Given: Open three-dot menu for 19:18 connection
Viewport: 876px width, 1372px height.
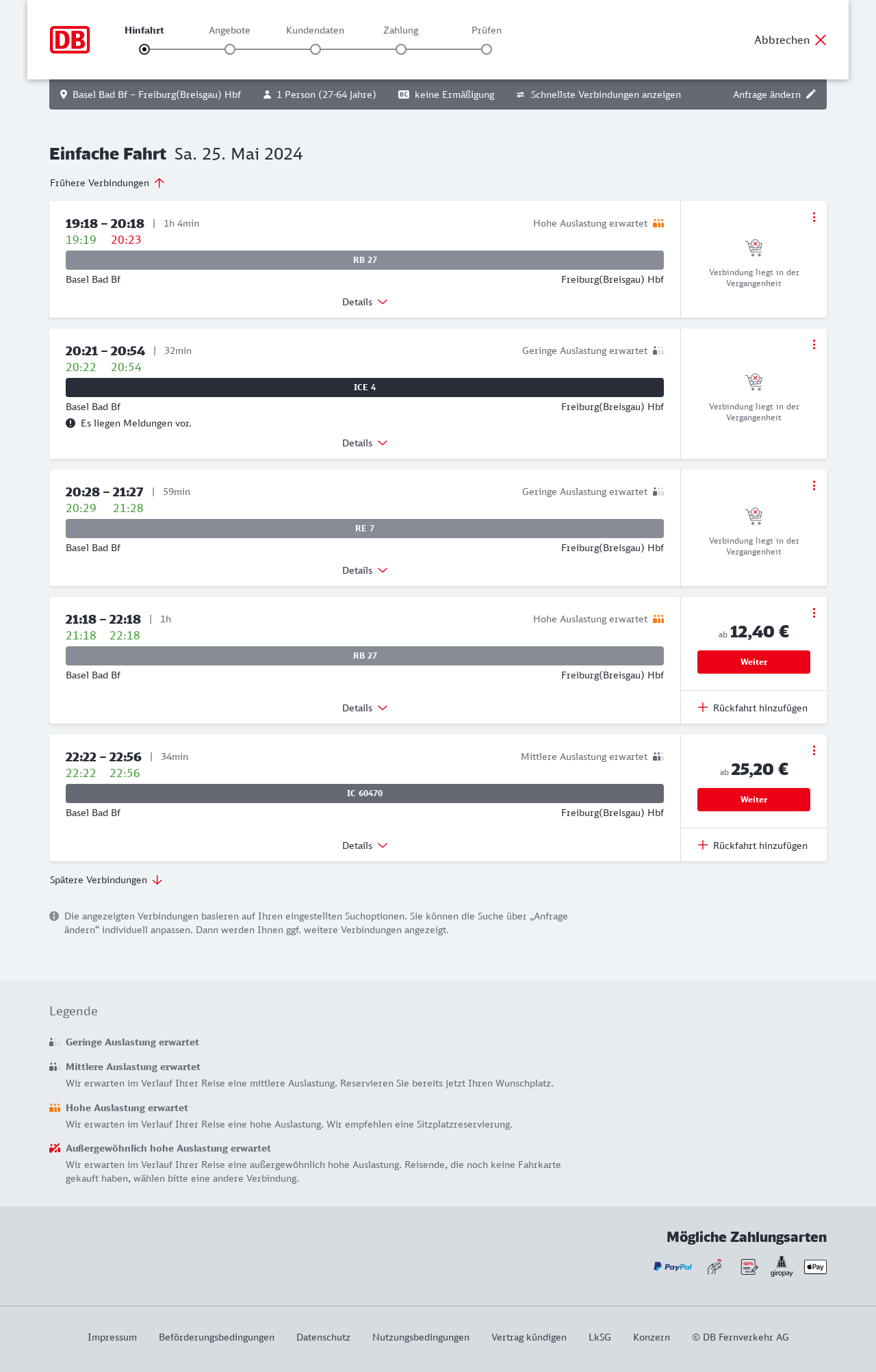Looking at the screenshot, I should (x=814, y=217).
